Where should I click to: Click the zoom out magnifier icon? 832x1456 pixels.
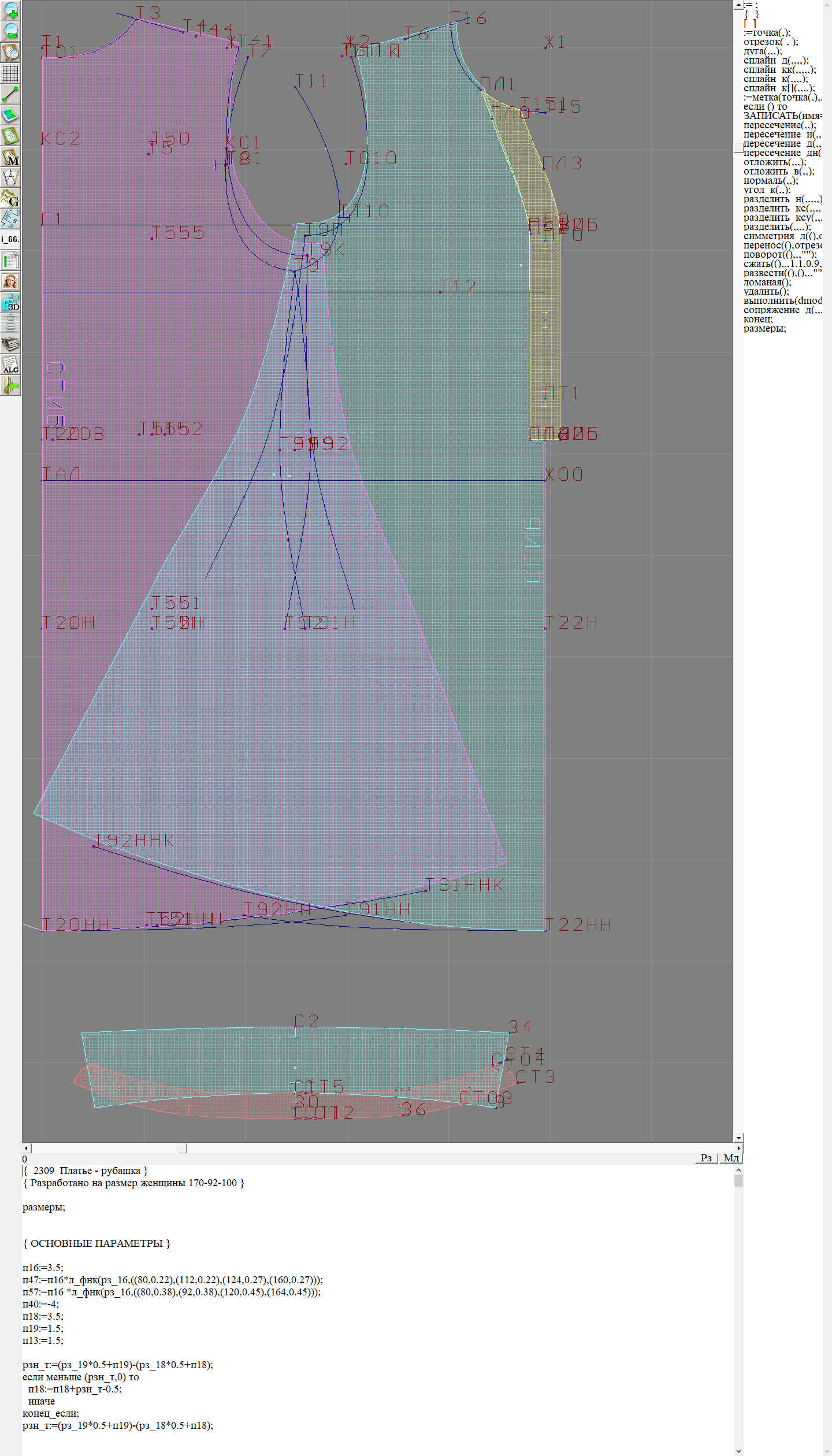(x=10, y=31)
